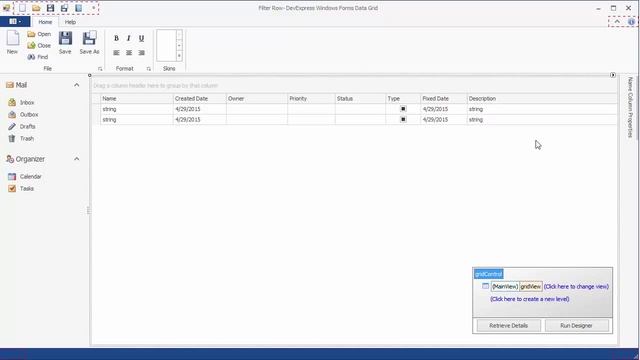
Task: Collapse the ribbon with the chevron
Action: click(x=617, y=22)
